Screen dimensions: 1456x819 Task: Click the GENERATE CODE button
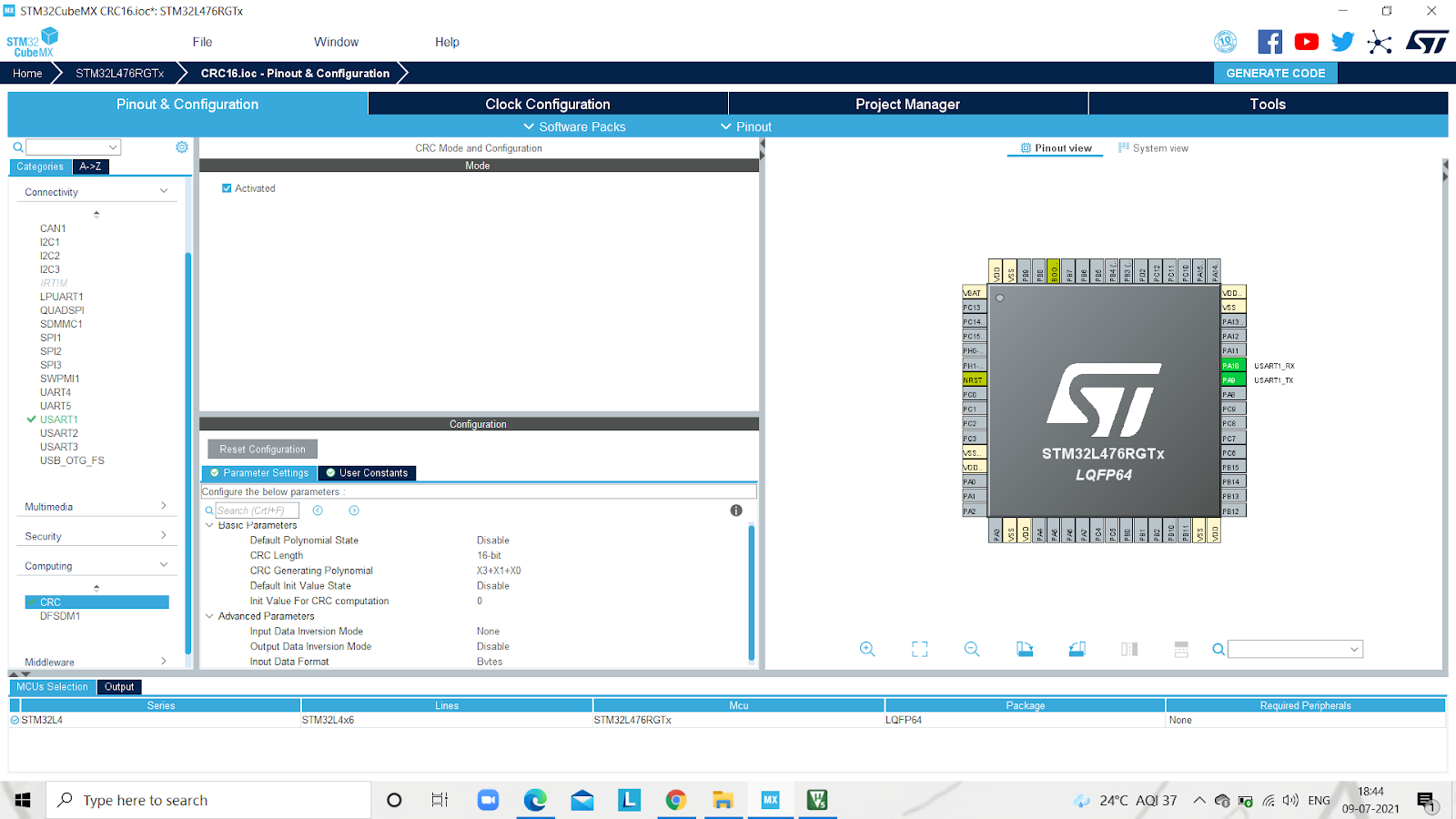pyautogui.click(x=1275, y=73)
